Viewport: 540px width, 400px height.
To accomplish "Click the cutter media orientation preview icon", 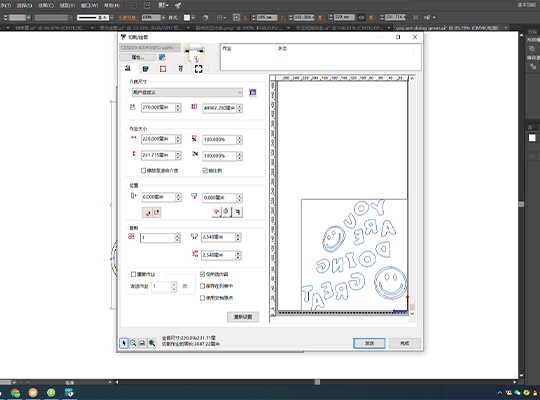I will 194,53.
